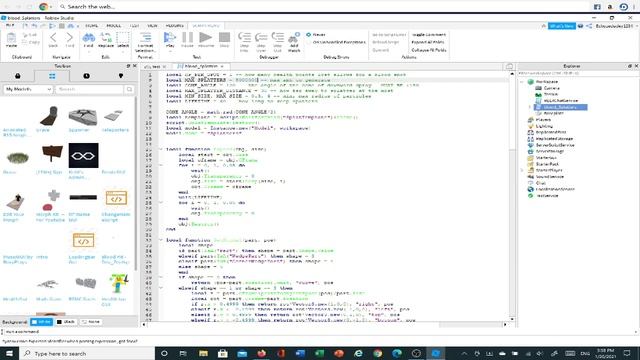640x360 pixels.
Task: Click the Stop test button
Action: click(224, 38)
